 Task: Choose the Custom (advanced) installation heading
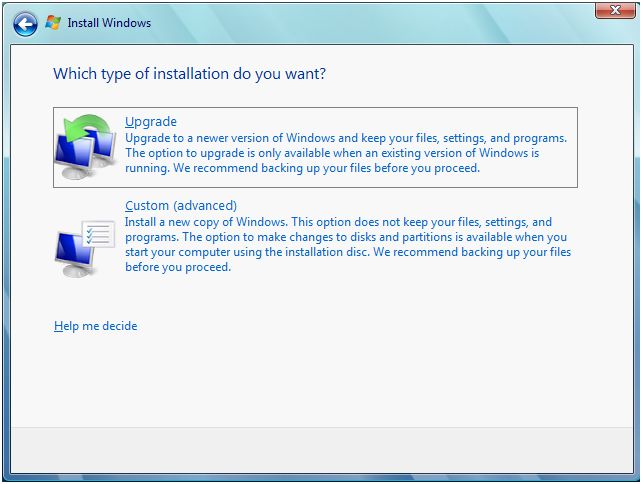point(181,205)
